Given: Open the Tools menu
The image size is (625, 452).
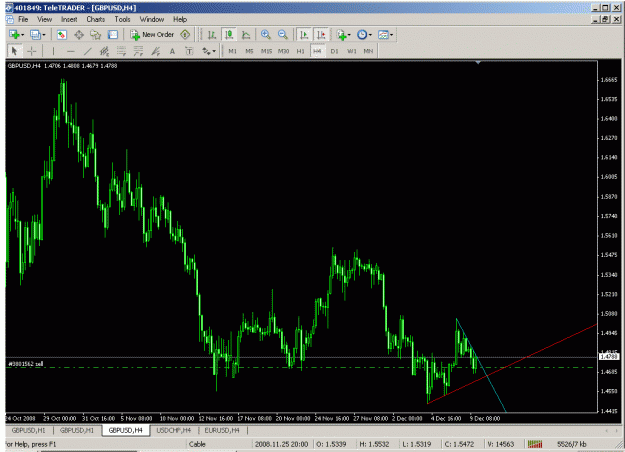Looking at the screenshot, I should pyautogui.click(x=122, y=19).
